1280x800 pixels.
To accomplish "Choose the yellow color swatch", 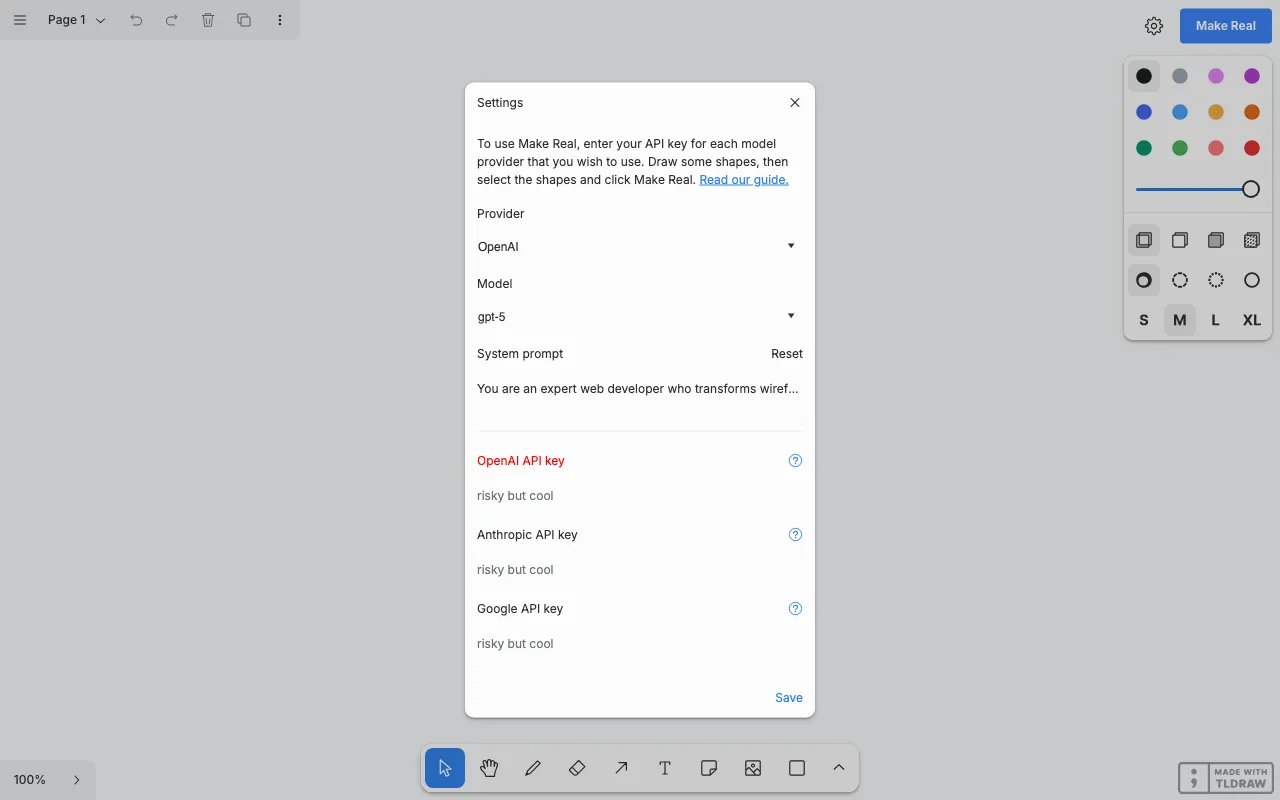I will [1216, 112].
